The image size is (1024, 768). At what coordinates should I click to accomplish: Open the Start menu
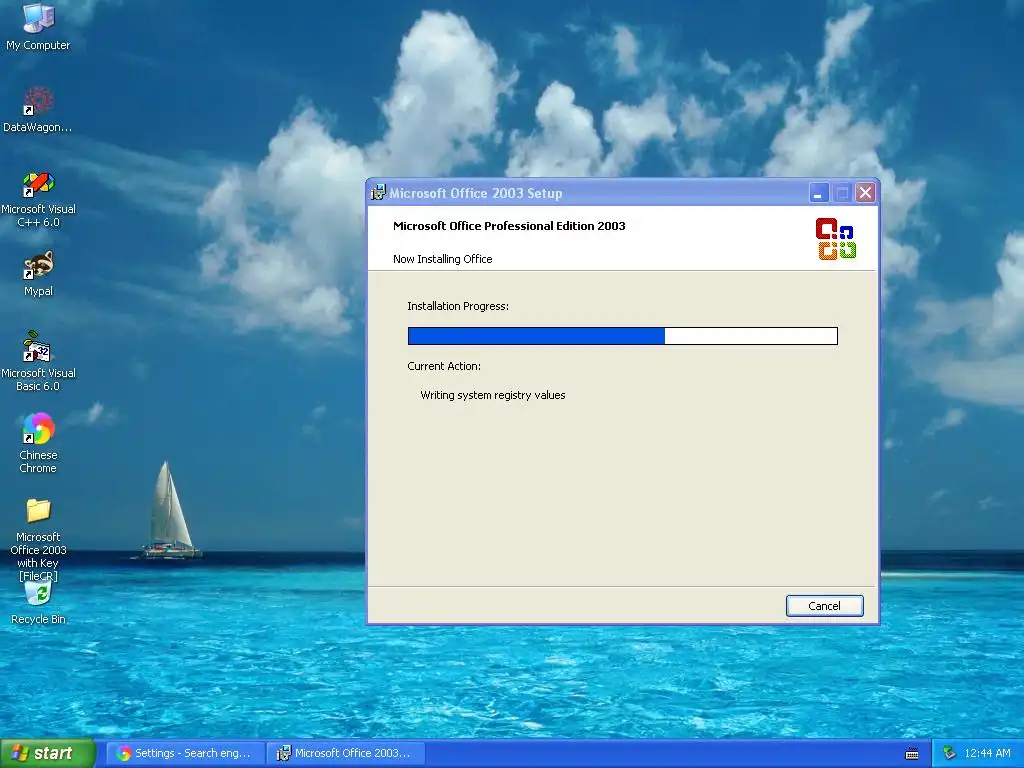coord(47,753)
